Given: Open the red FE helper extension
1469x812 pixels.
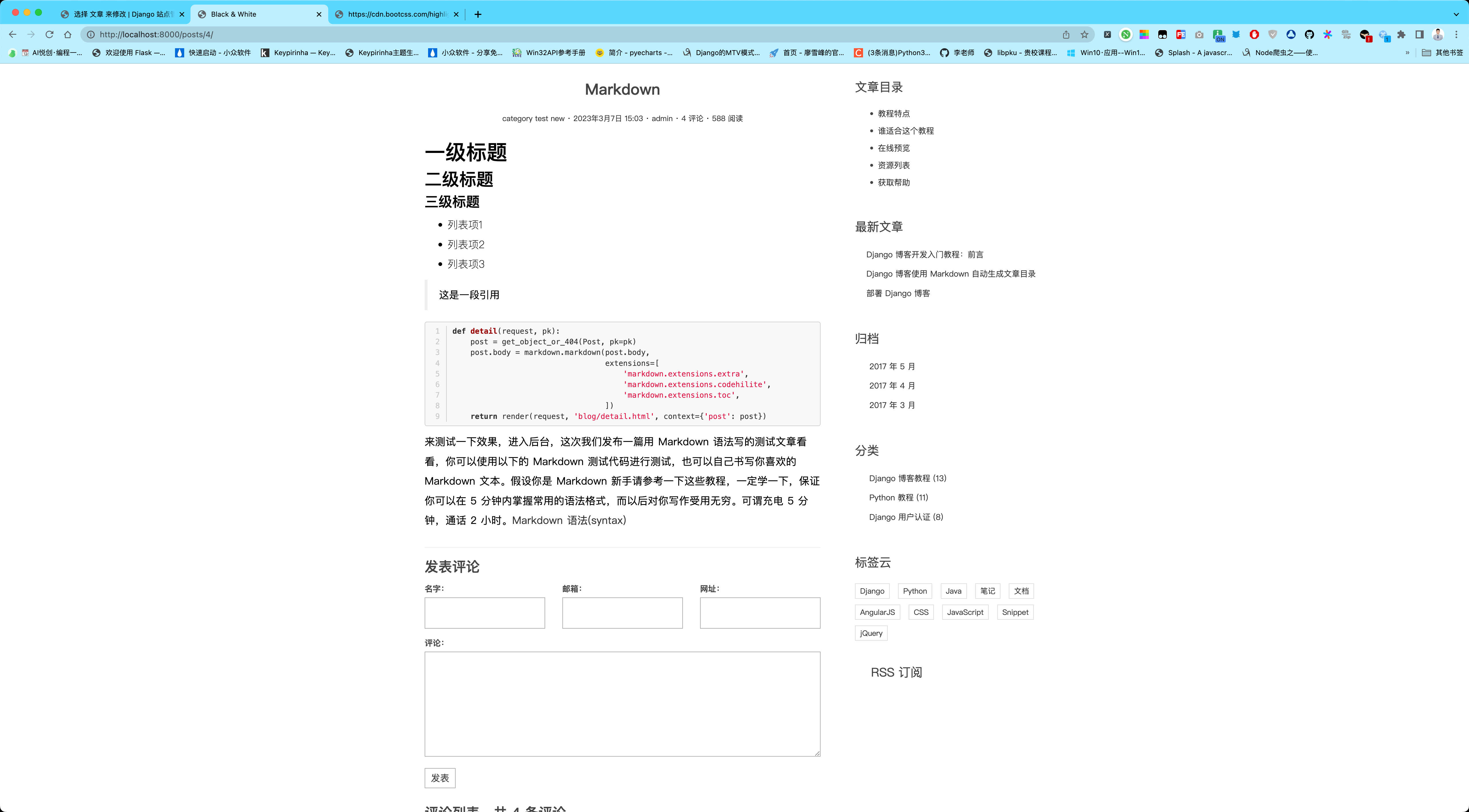Looking at the screenshot, I should pos(1180,34).
